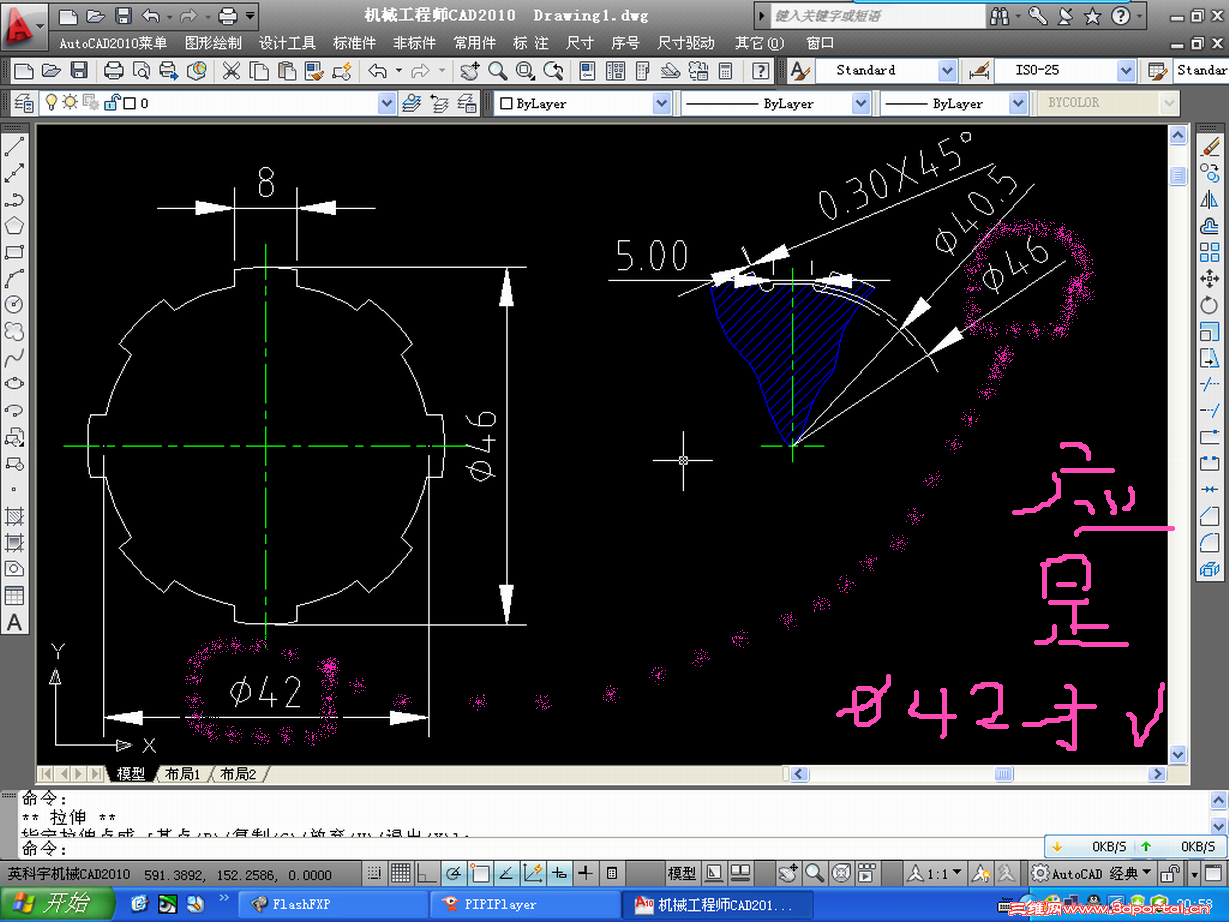Select the Move modify tool
The image size is (1229, 922).
coord(1210,278)
